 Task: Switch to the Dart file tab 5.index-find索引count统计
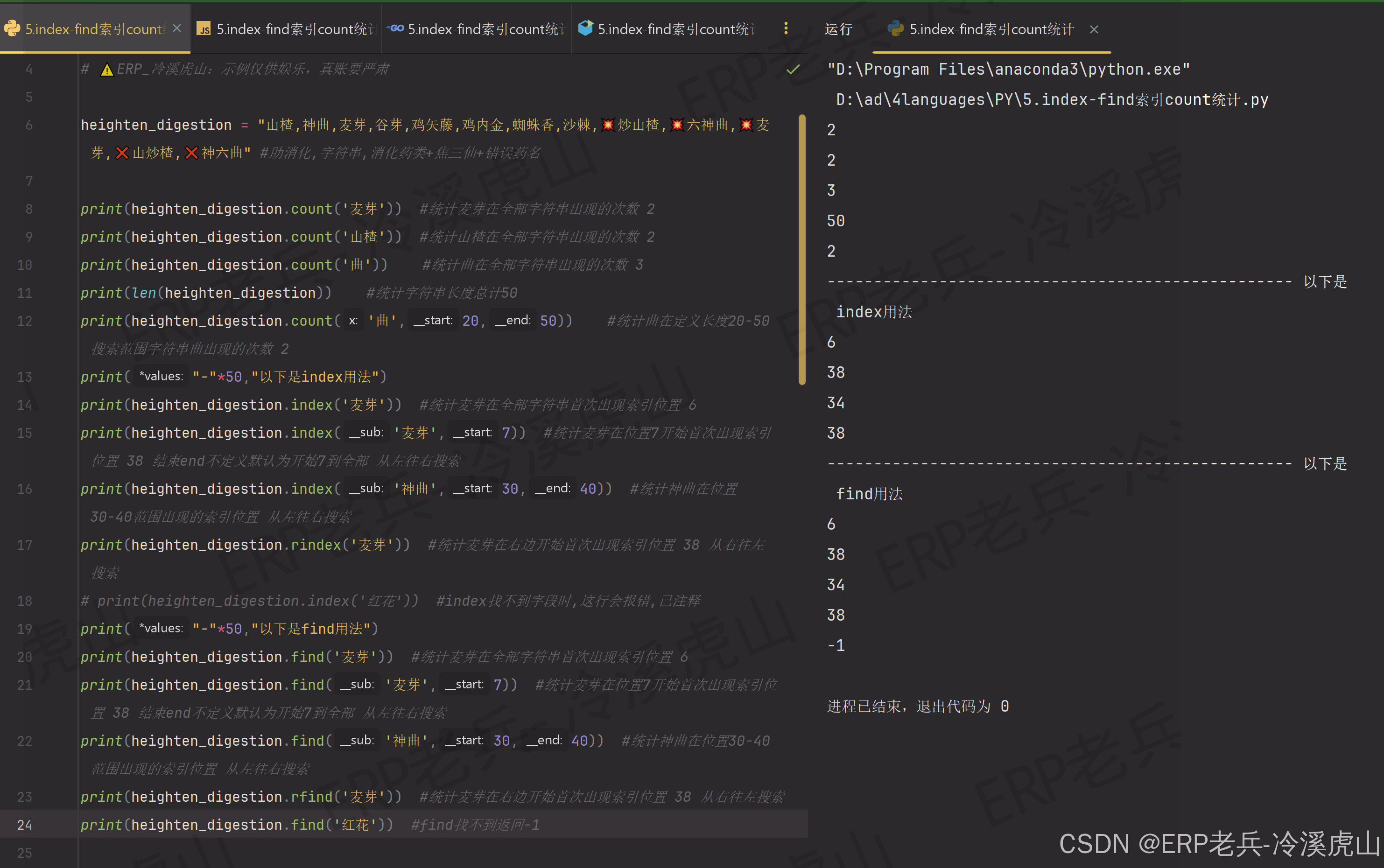[x=667, y=29]
